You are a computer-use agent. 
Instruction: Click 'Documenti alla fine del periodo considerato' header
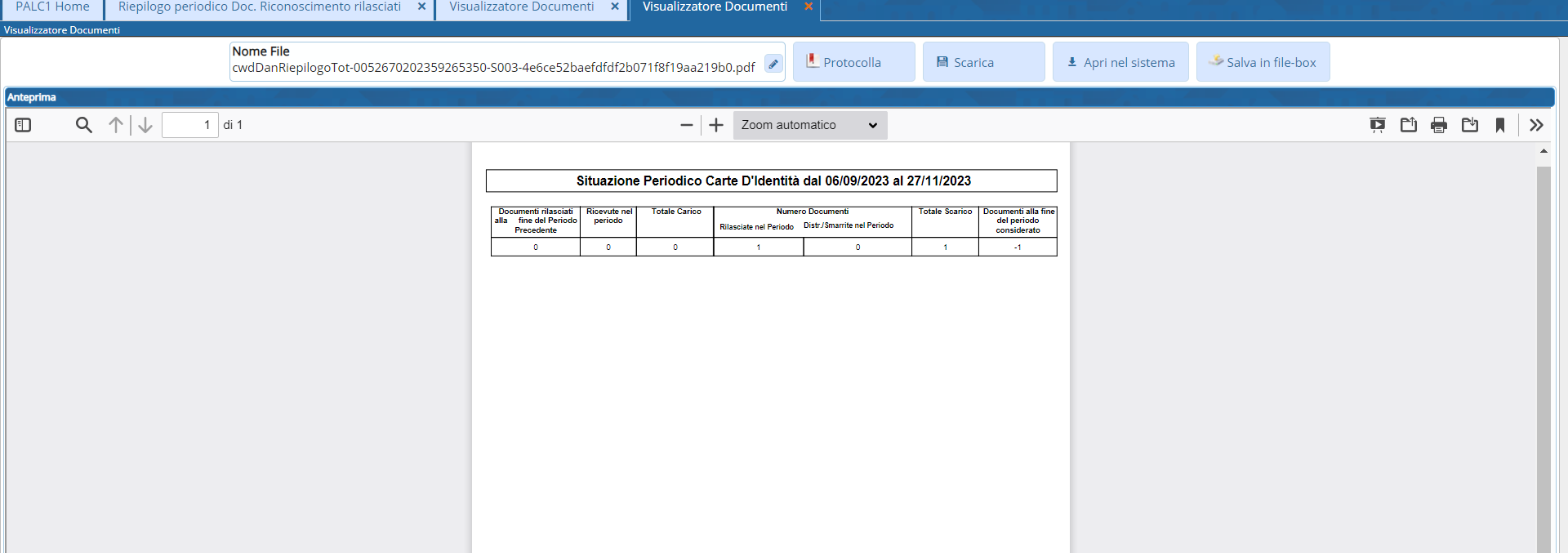(1018, 221)
